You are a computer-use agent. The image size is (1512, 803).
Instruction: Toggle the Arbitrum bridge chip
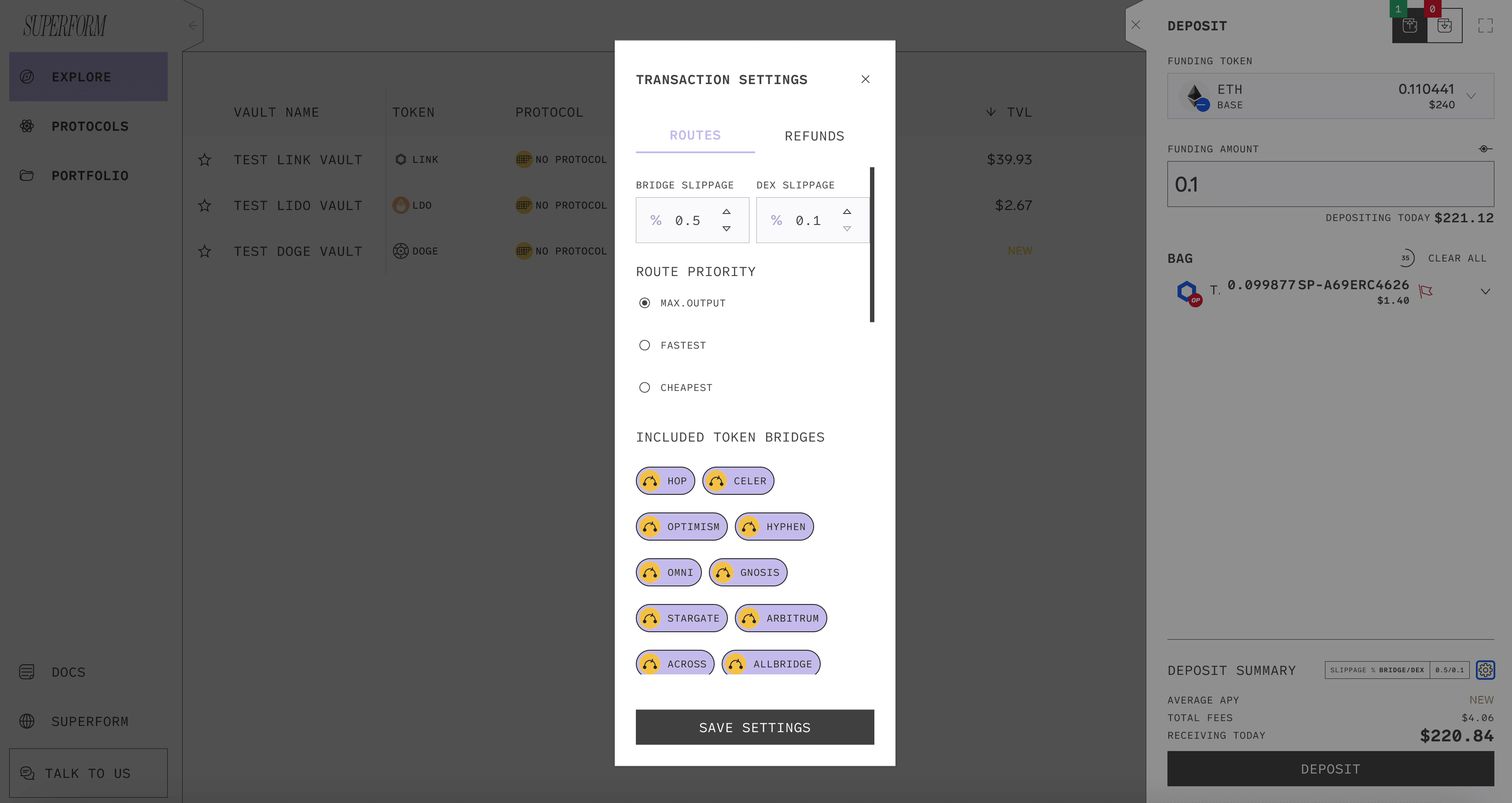pos(781,619)
